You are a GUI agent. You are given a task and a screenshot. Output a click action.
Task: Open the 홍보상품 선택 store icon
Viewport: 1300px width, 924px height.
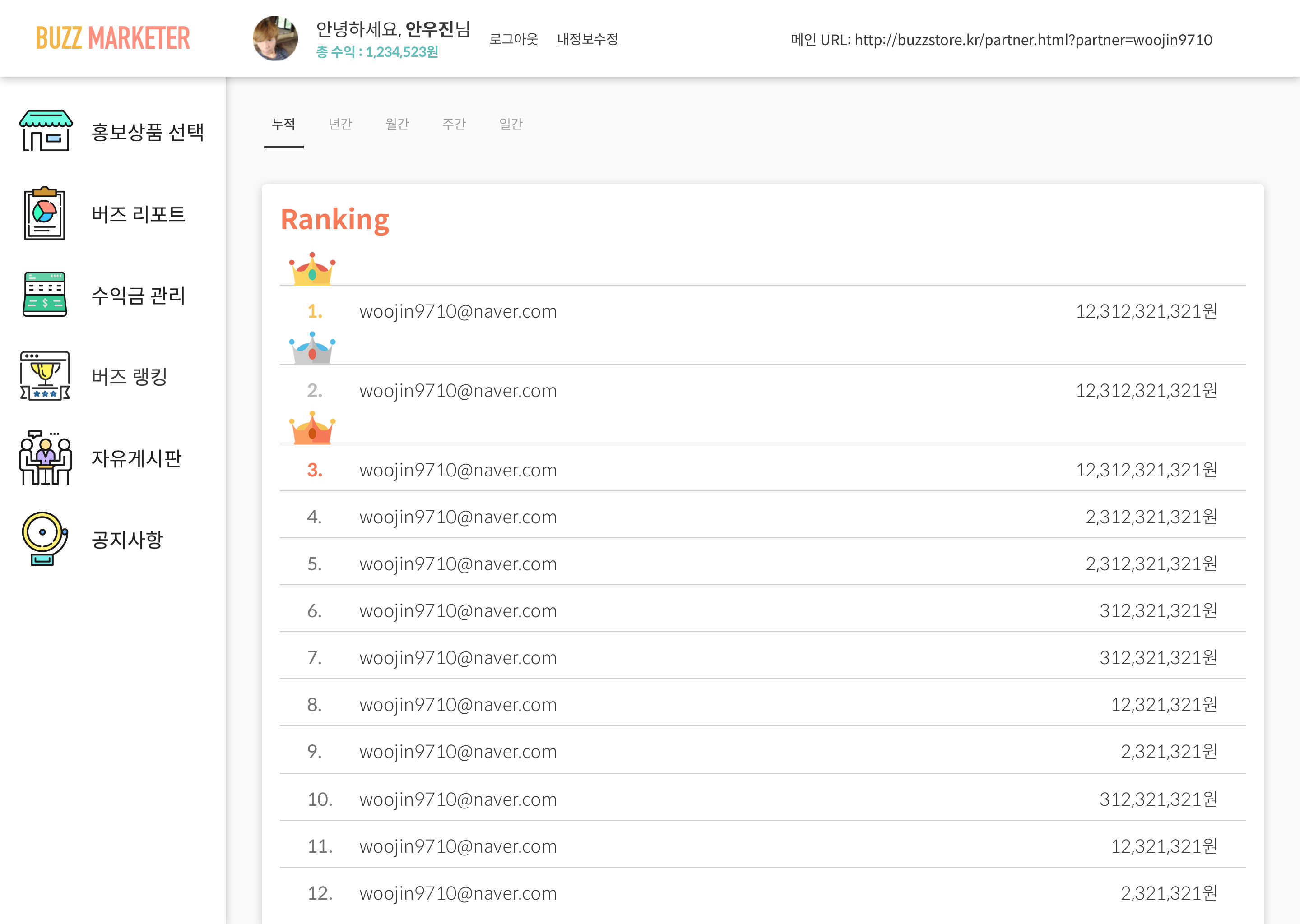pos(46,131)
